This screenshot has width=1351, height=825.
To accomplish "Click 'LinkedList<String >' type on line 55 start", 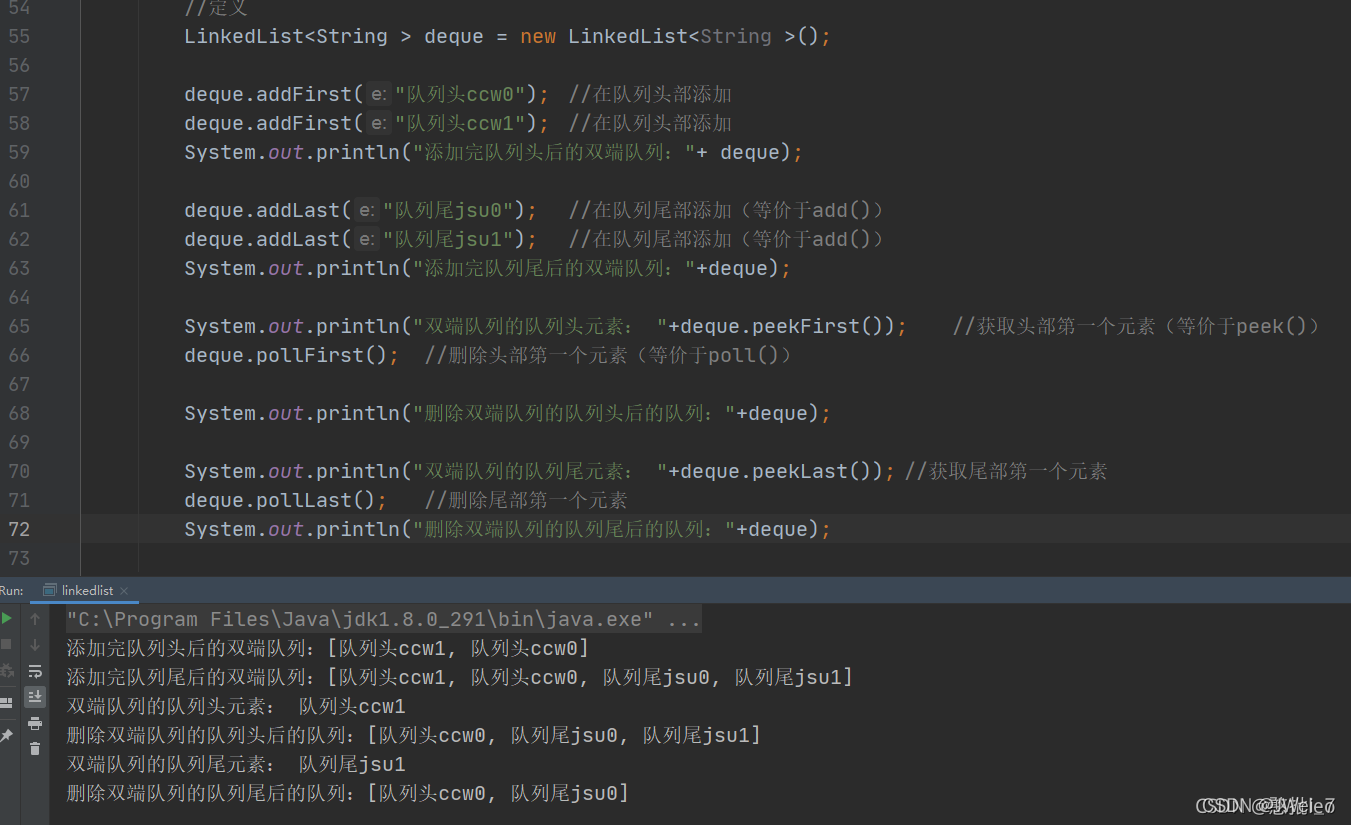I will point(298,36).
